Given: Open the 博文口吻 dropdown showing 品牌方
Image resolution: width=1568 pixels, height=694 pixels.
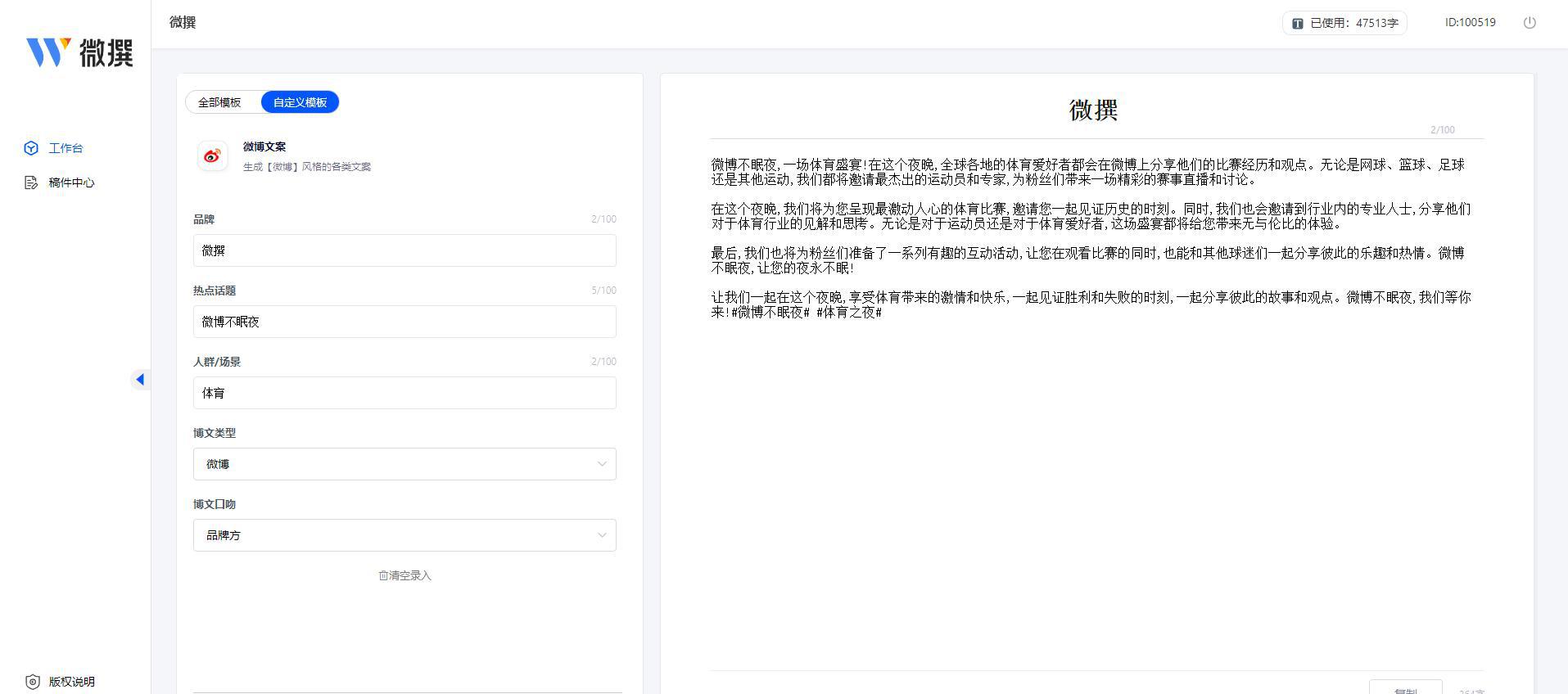Looking at the screenshot, I should (x=404, y=535).
